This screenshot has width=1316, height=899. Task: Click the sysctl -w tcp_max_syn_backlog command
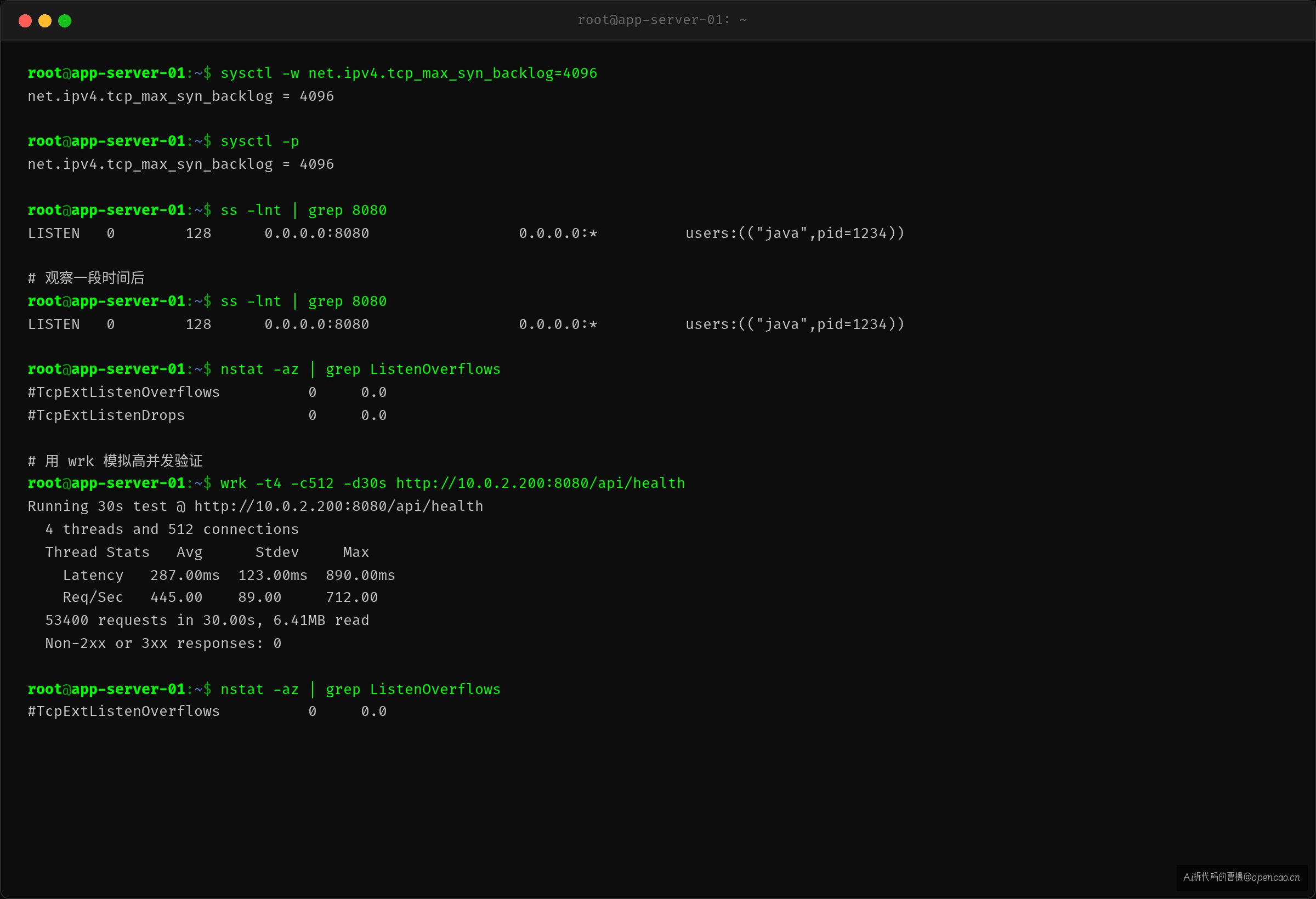click(x=409, y=73)
